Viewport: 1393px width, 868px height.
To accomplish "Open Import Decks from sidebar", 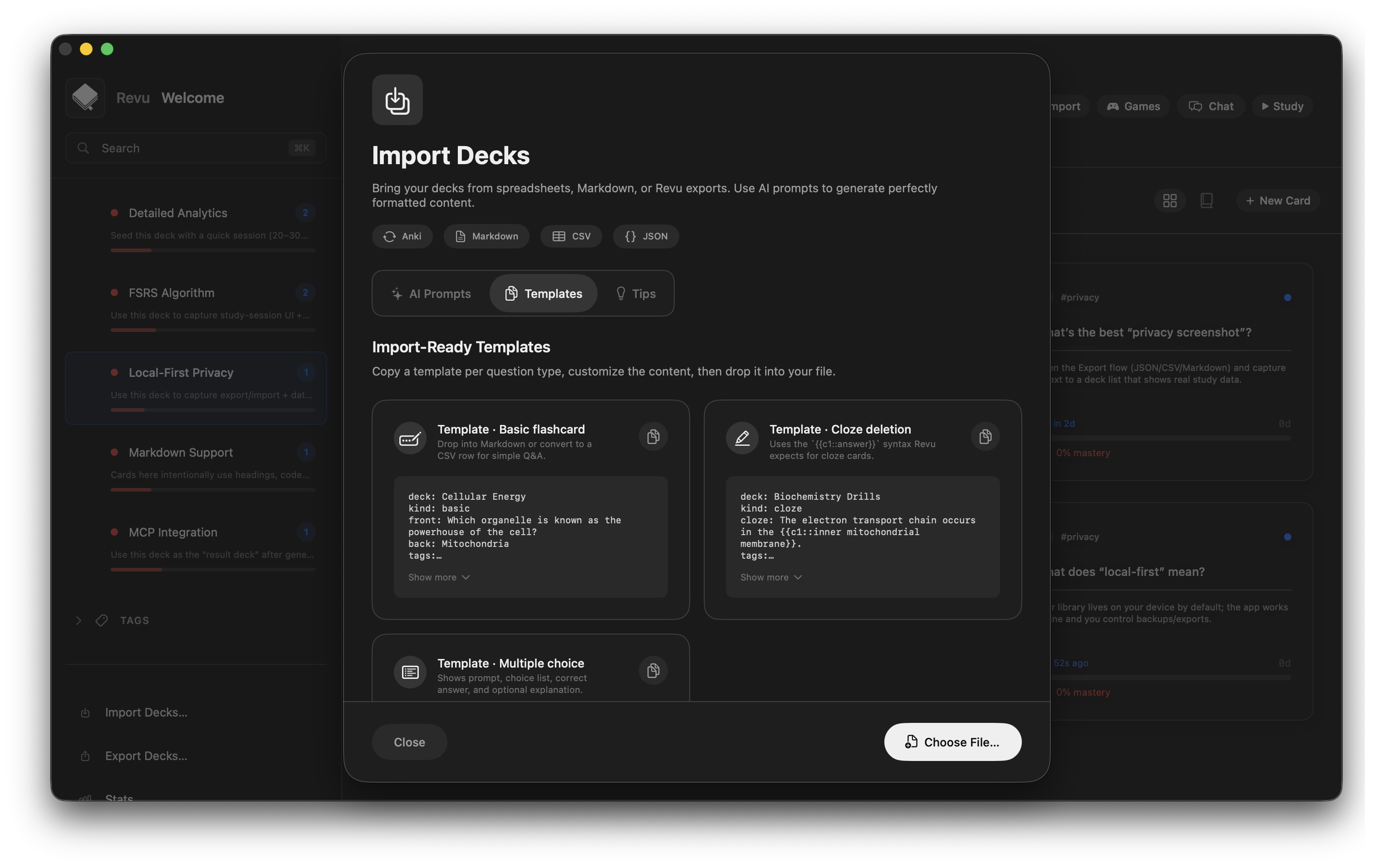I will click(146, 712).
